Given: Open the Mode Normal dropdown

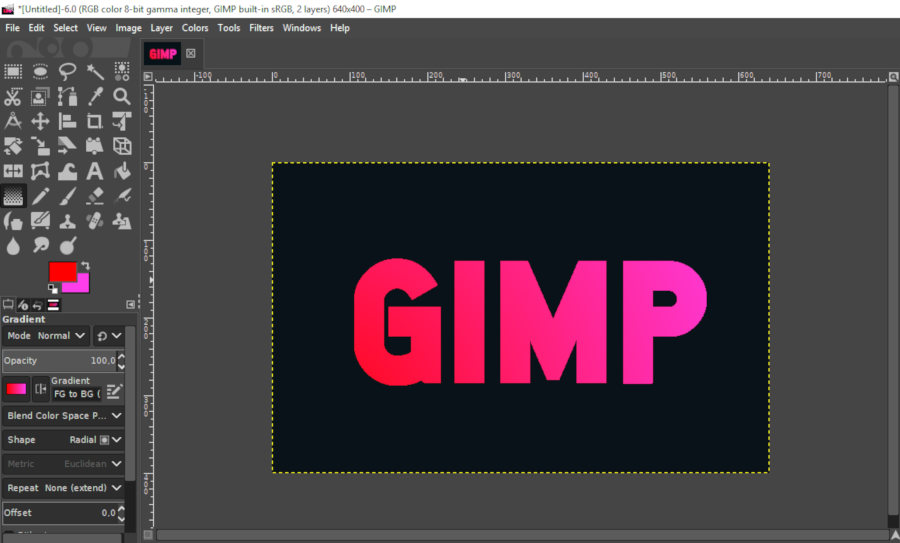Looking at the screenshot, I should pyautogui.click(x=46, y=336).
